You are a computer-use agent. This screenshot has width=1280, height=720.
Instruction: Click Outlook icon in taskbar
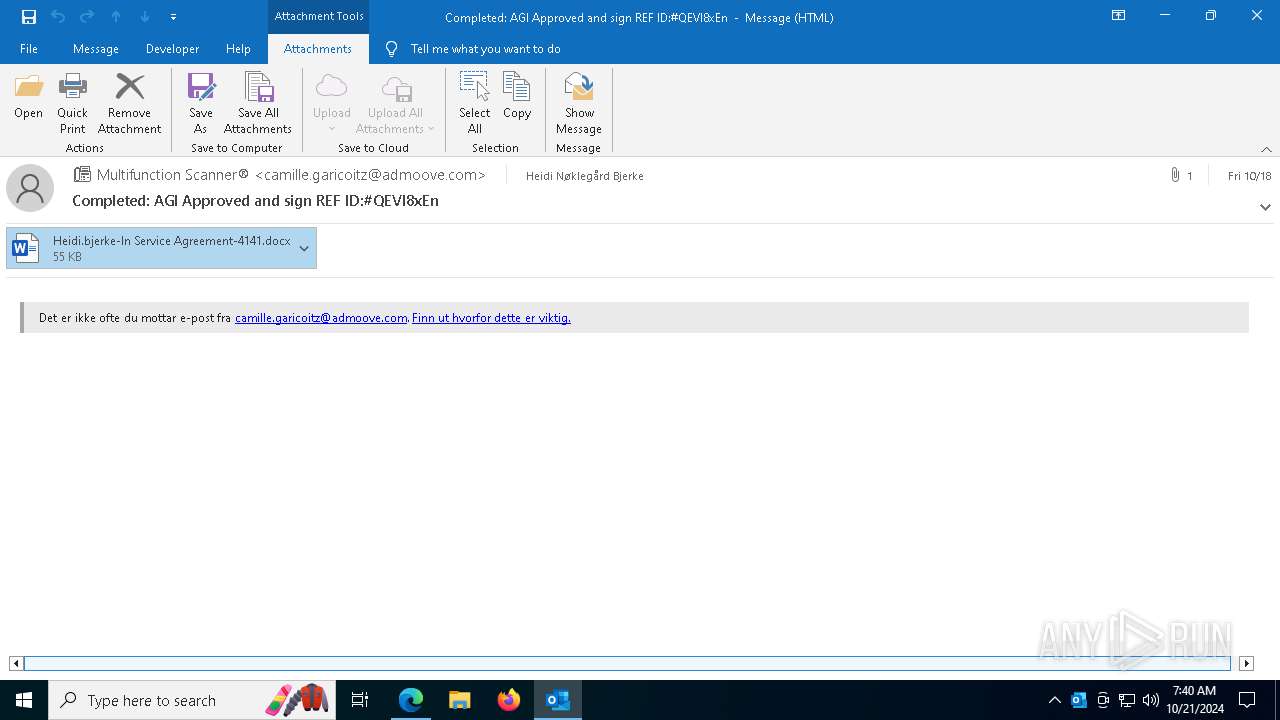click(x=558, y=700)
